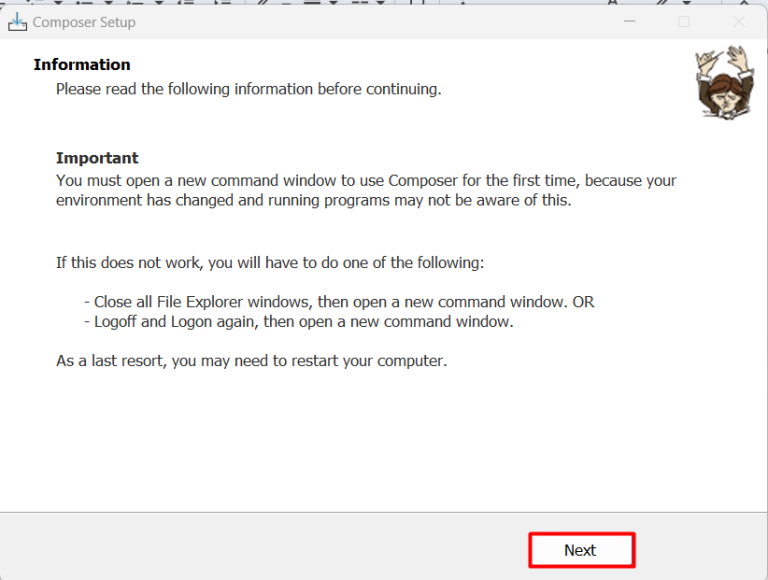
Task: Click the Composer conductor logo image
Action: coord(724,82)
